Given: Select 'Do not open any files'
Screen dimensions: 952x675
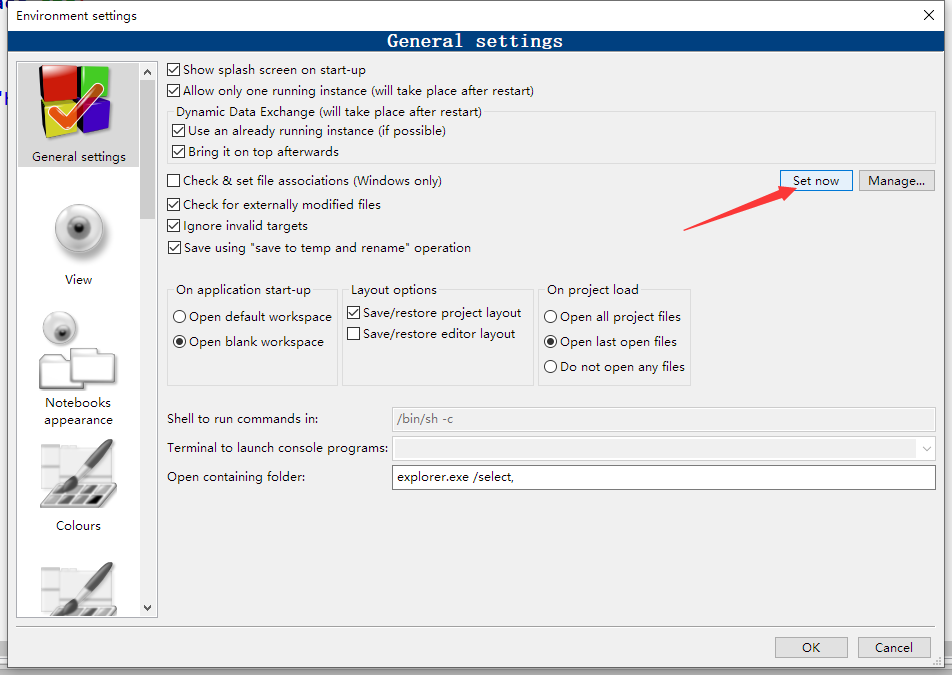Looking at the screenshot, I should click(553, 366).
